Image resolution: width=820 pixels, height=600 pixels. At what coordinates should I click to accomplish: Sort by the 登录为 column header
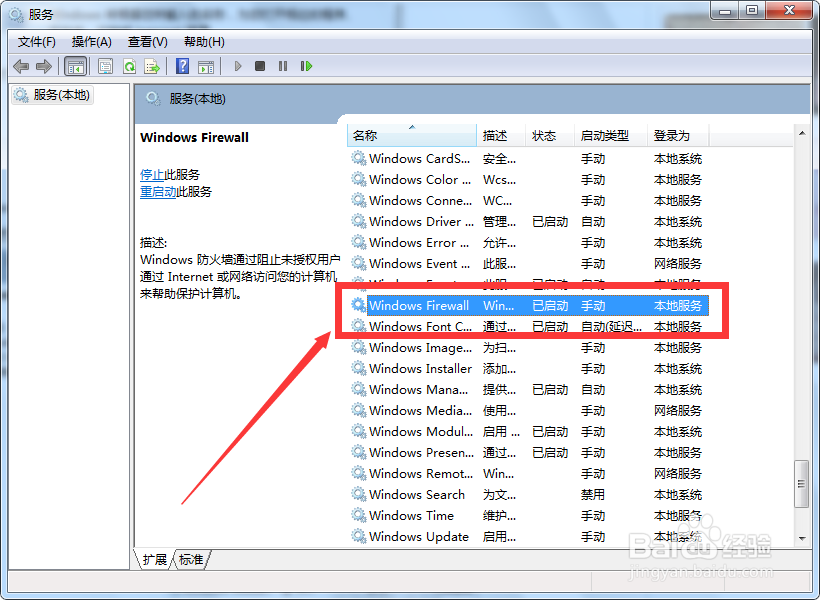[678, 135]
